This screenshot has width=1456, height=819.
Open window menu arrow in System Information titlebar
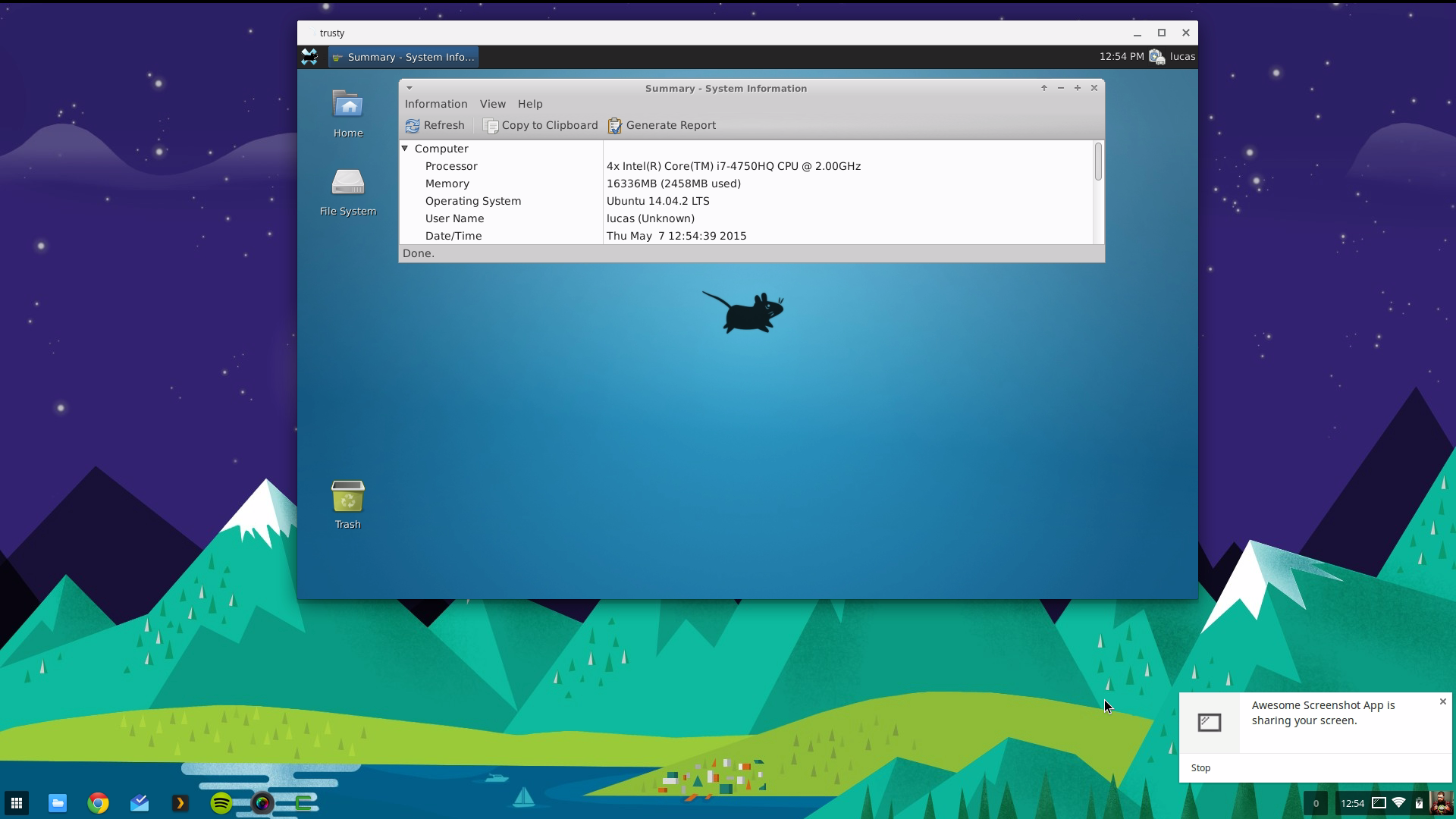pos(409,88)
